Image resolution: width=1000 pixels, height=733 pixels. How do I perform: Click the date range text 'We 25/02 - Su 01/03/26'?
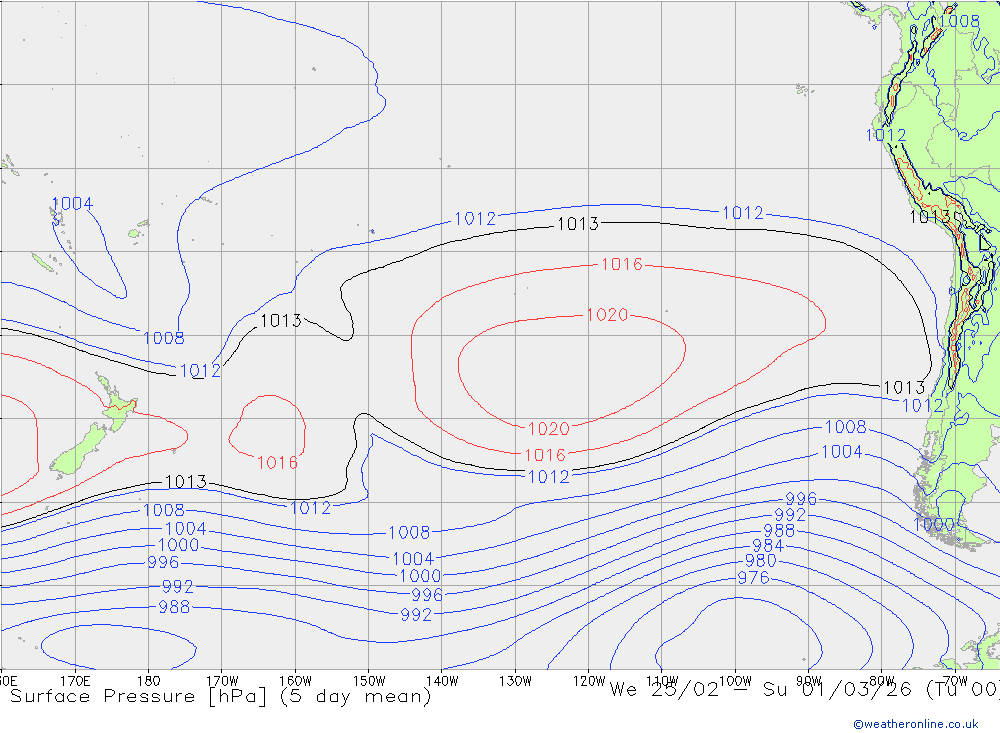(x=760, y=690)
